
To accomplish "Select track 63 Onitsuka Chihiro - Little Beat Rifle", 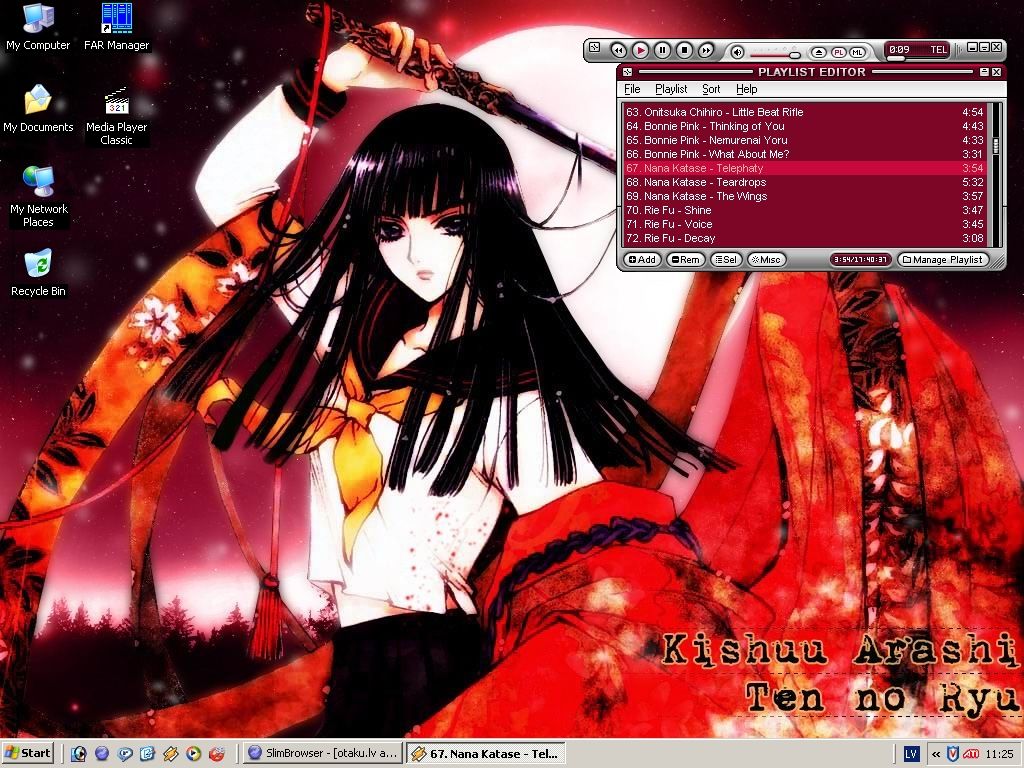I will tap(805, 112).
